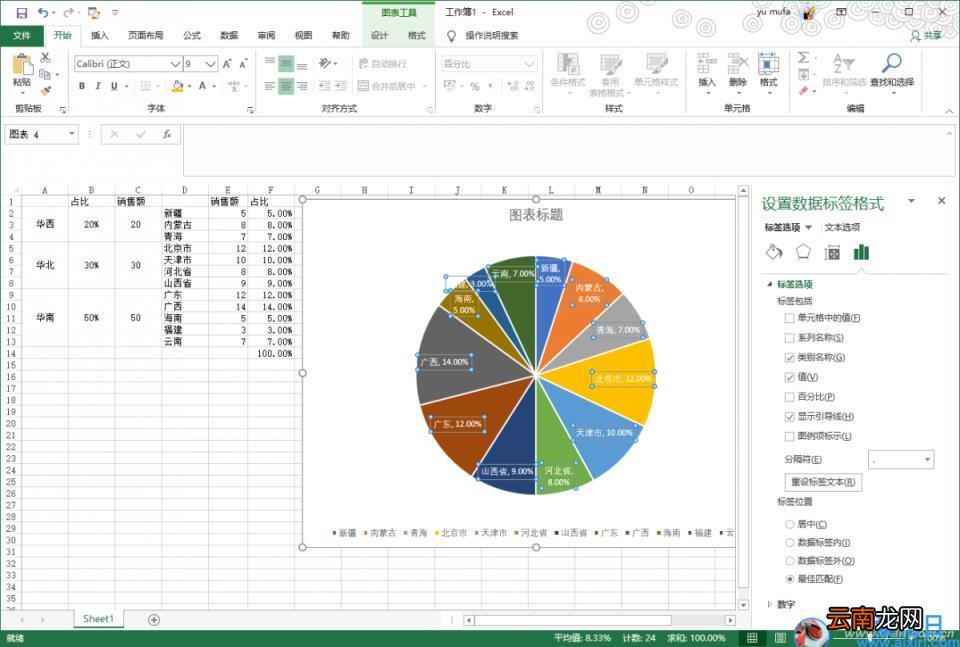Click the Cut scissors icon
Viewport: 960px width, 647px height.
[x=45, y=58]
